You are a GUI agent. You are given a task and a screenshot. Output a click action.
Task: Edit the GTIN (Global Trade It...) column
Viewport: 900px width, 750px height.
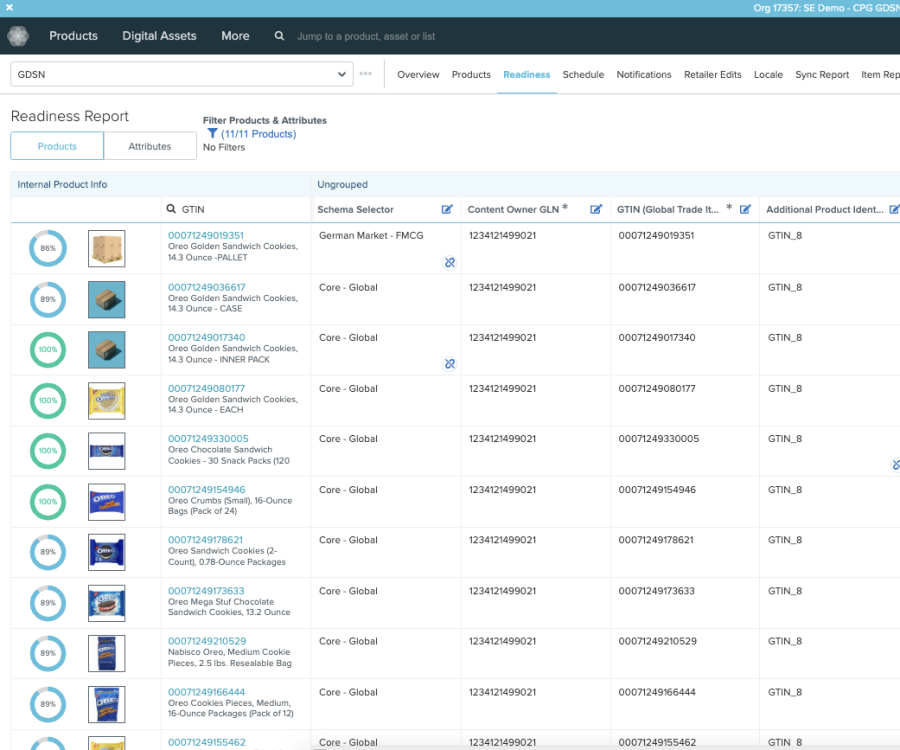tap(745, 209)
